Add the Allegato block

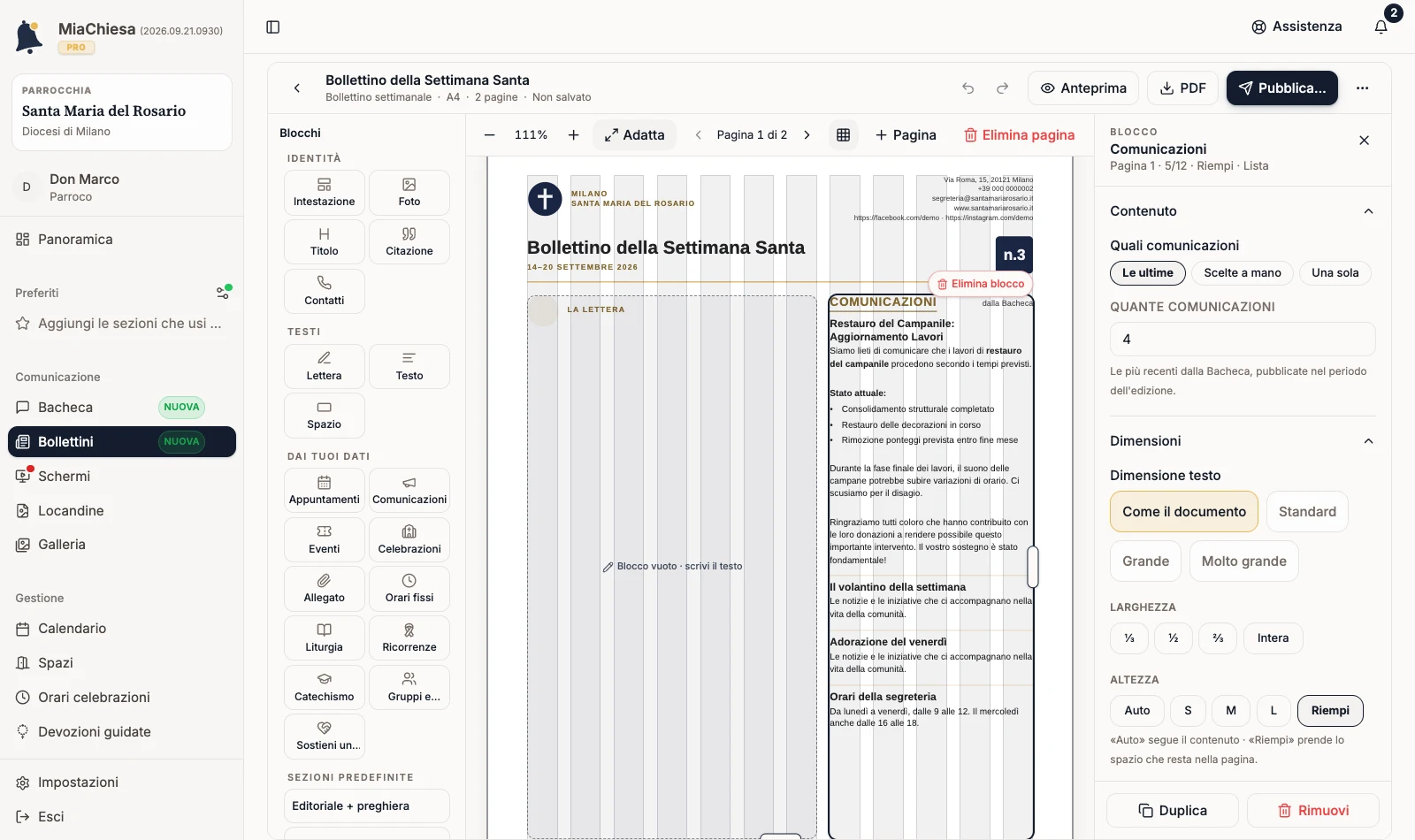point(325,589)
